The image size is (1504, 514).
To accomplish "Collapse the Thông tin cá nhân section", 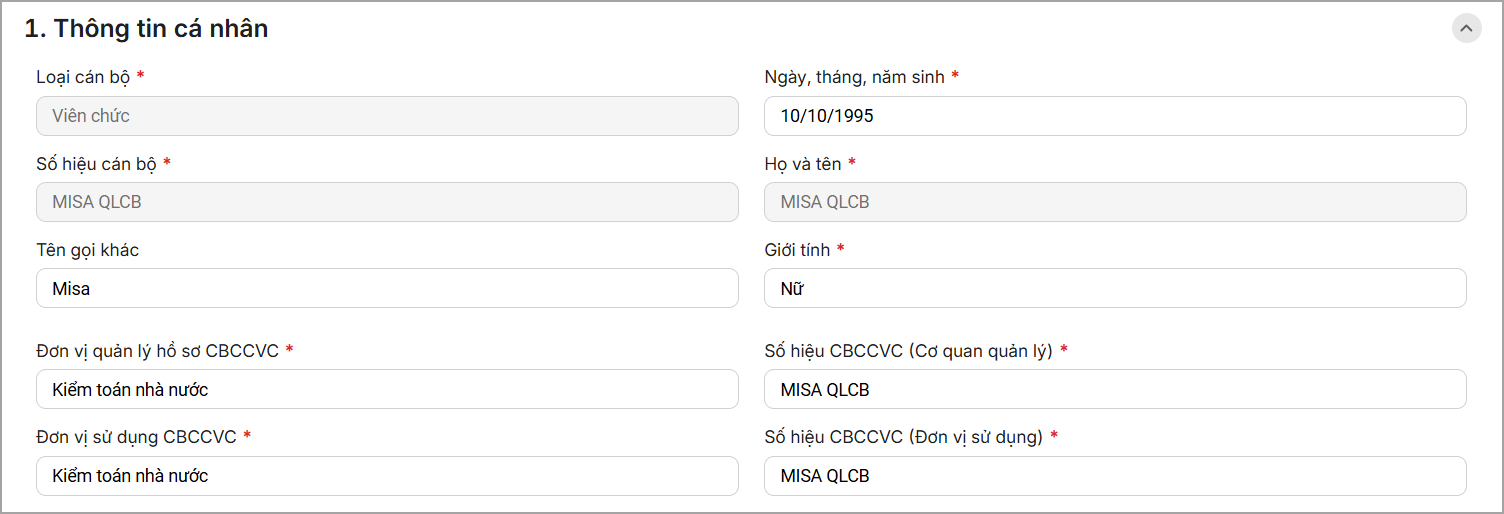I will [x=1466, y=28].
